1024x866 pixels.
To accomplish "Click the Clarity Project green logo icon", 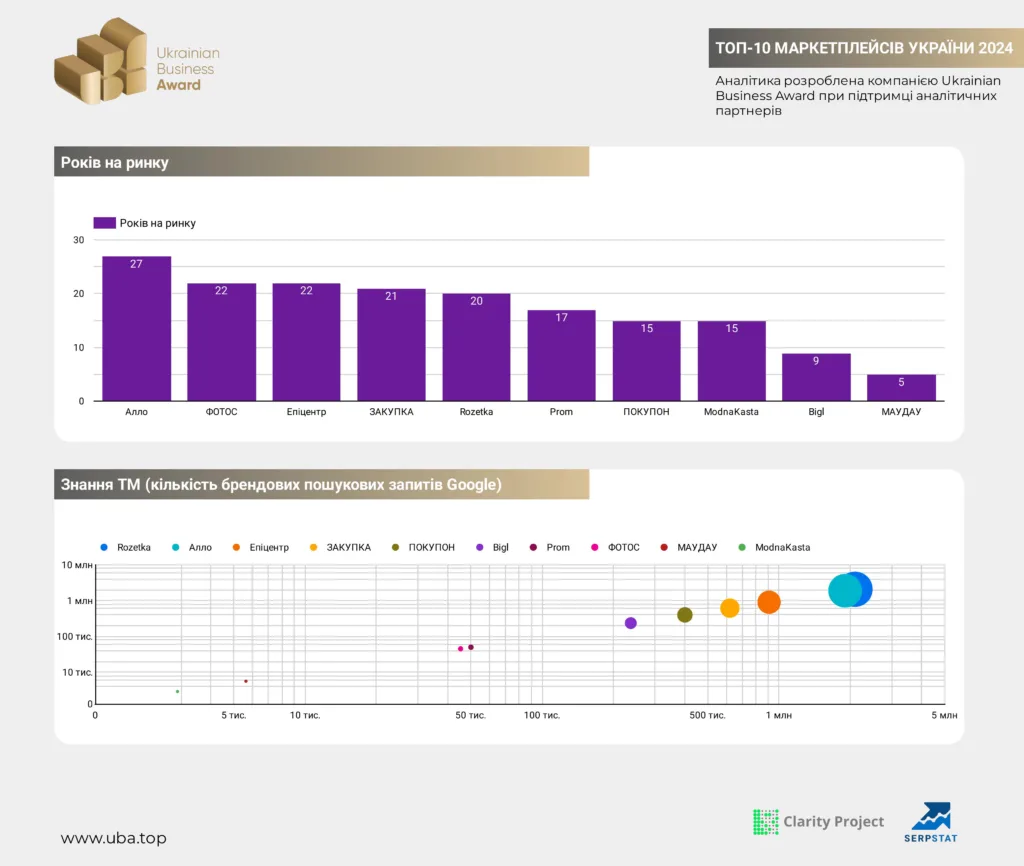I will coord(765,822).
